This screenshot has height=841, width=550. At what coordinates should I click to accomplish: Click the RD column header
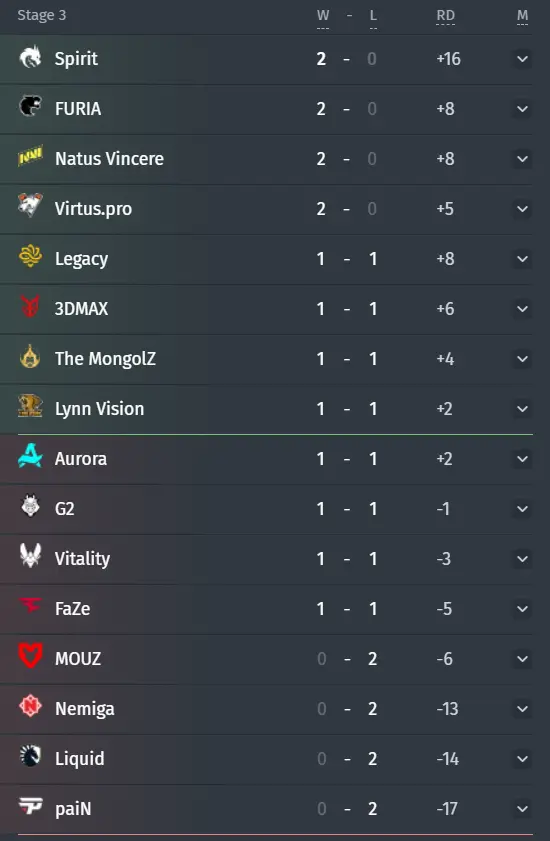445,16
